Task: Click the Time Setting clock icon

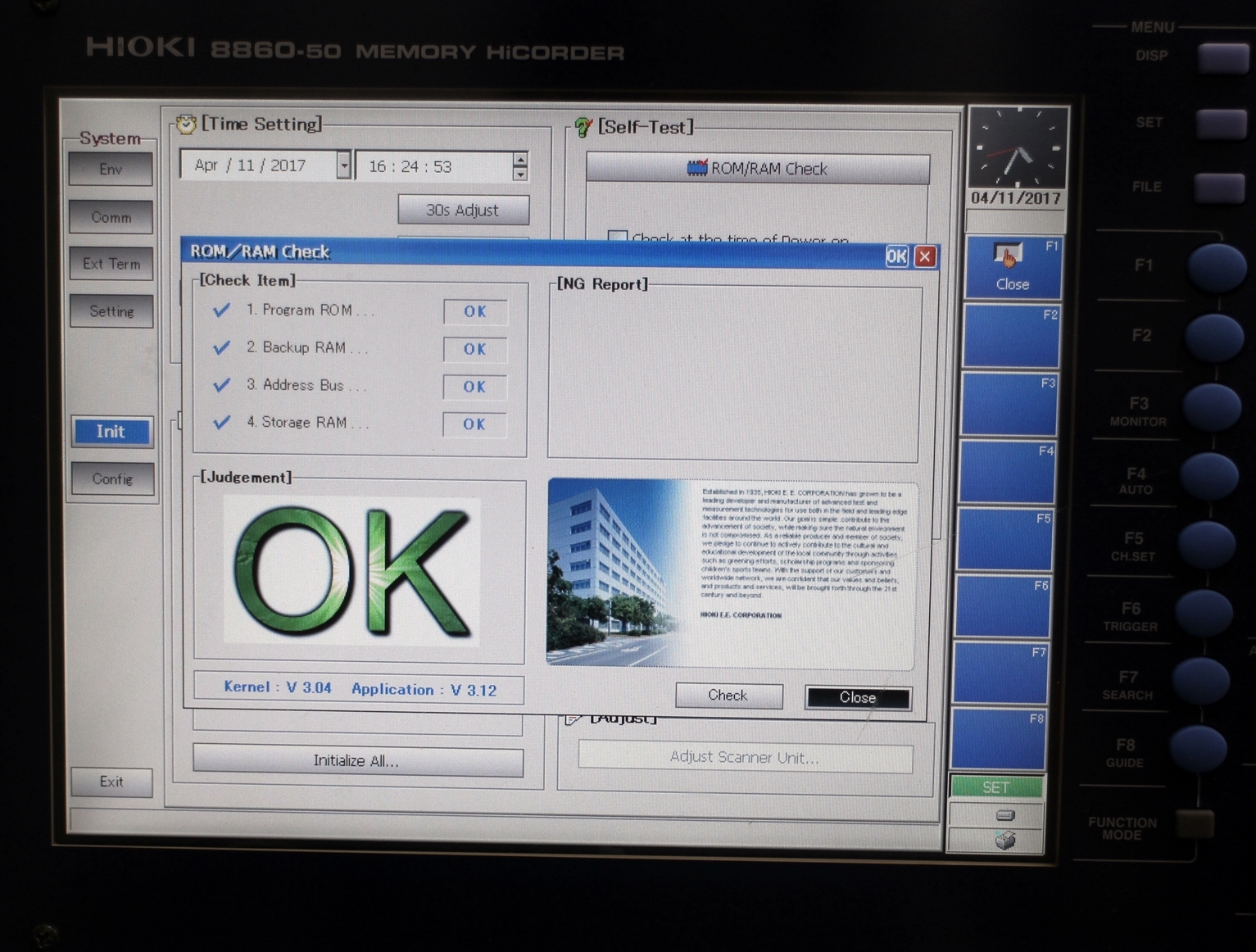Action: (187, 124)
